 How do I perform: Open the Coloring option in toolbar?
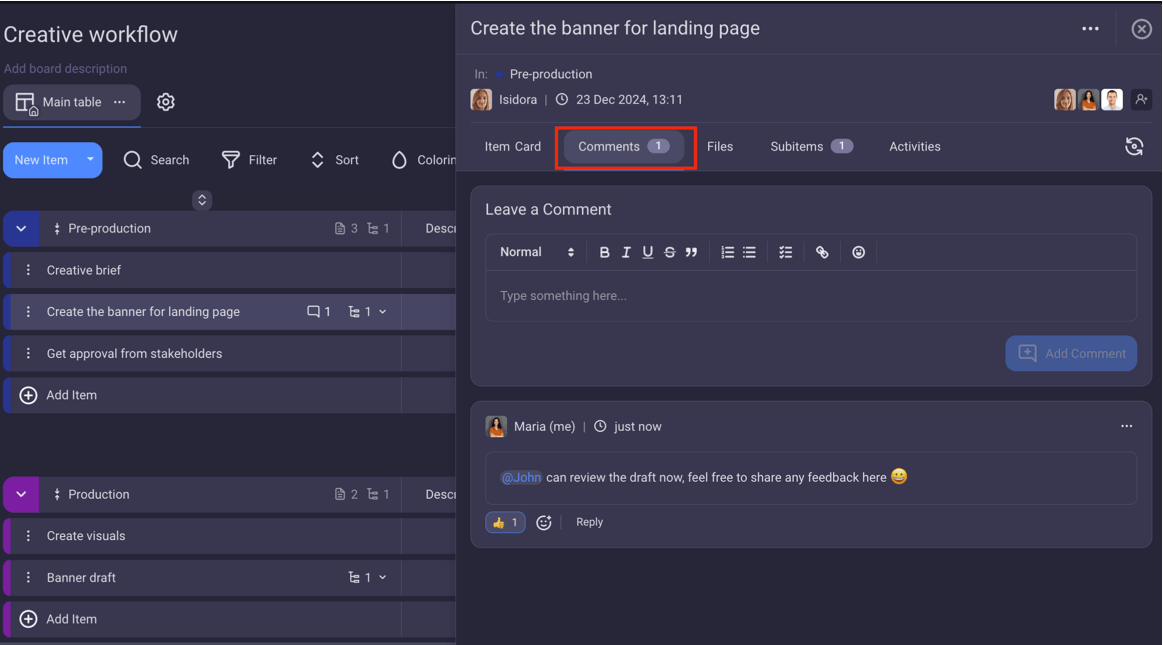pyautogui.click(x=422, y=160)
